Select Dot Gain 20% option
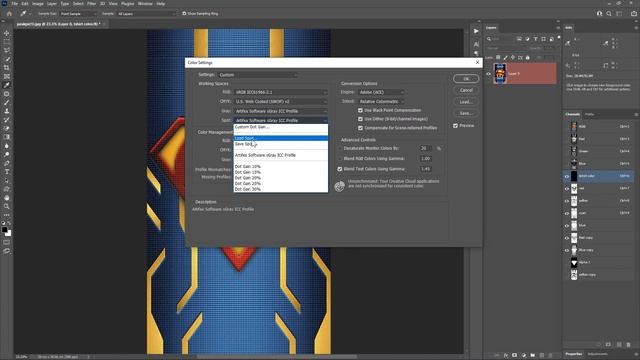Image resolution: width=640 pixels, height=360 pixels. (281, 178)
